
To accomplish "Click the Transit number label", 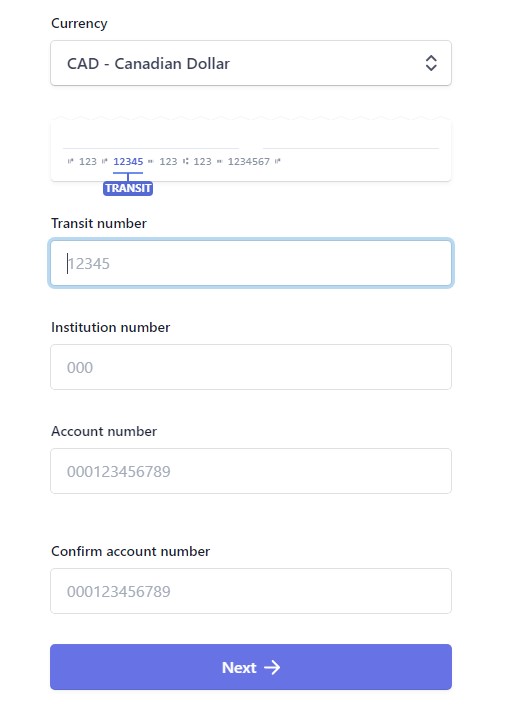I will tap(99, 223).
